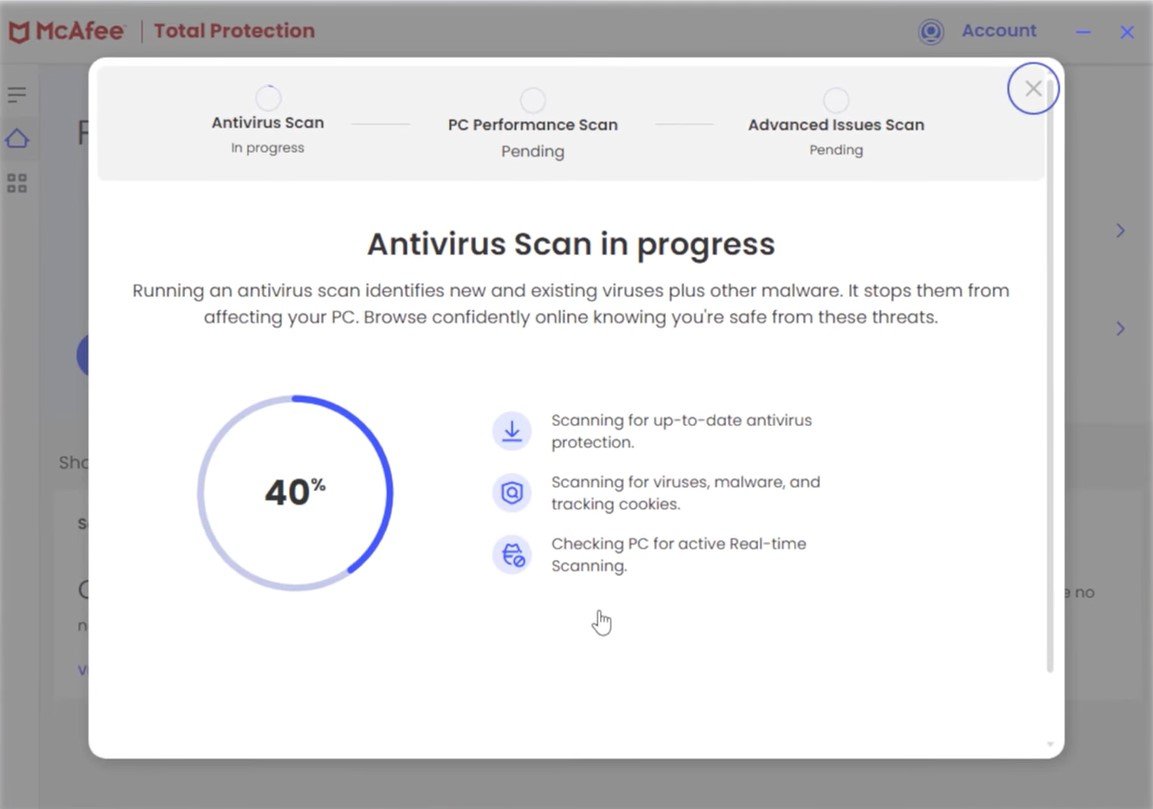Click the Real-time Scanning check icon

pos(512,555)
